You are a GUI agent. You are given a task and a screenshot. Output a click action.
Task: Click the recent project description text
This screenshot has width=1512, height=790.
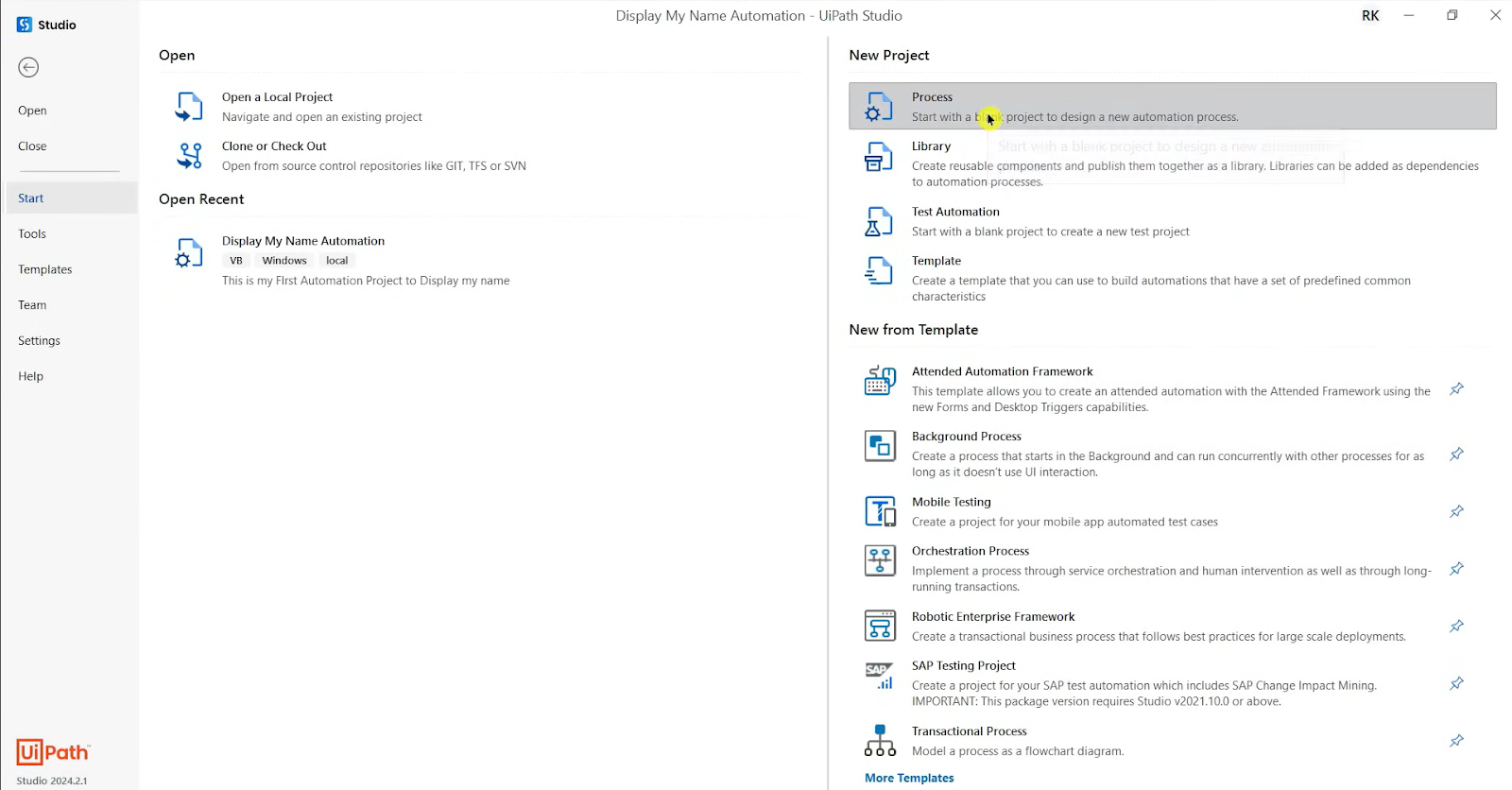(366, 281)
